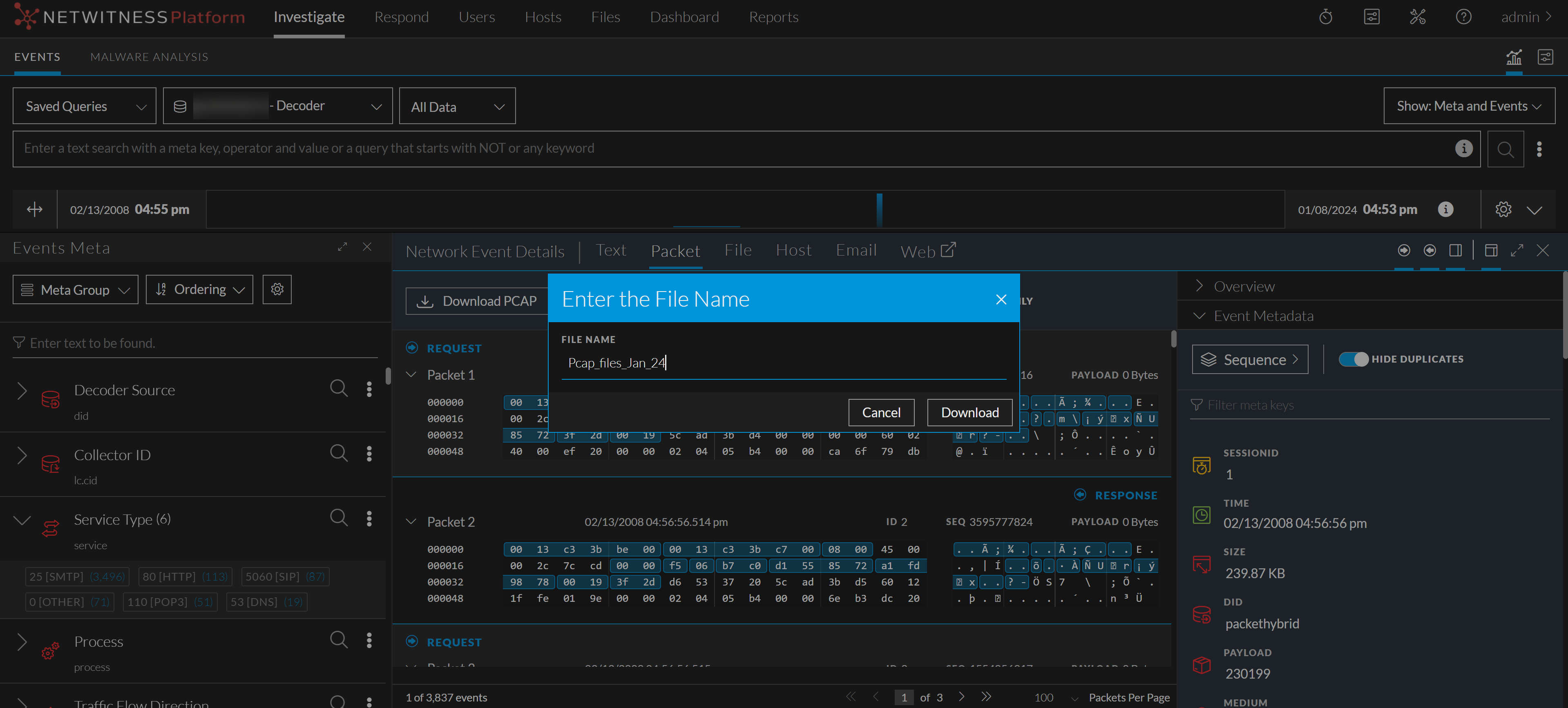Click Cancel in the file name dialog
This screenshot has height=708, width=1568.
click(x=881, y=412)
